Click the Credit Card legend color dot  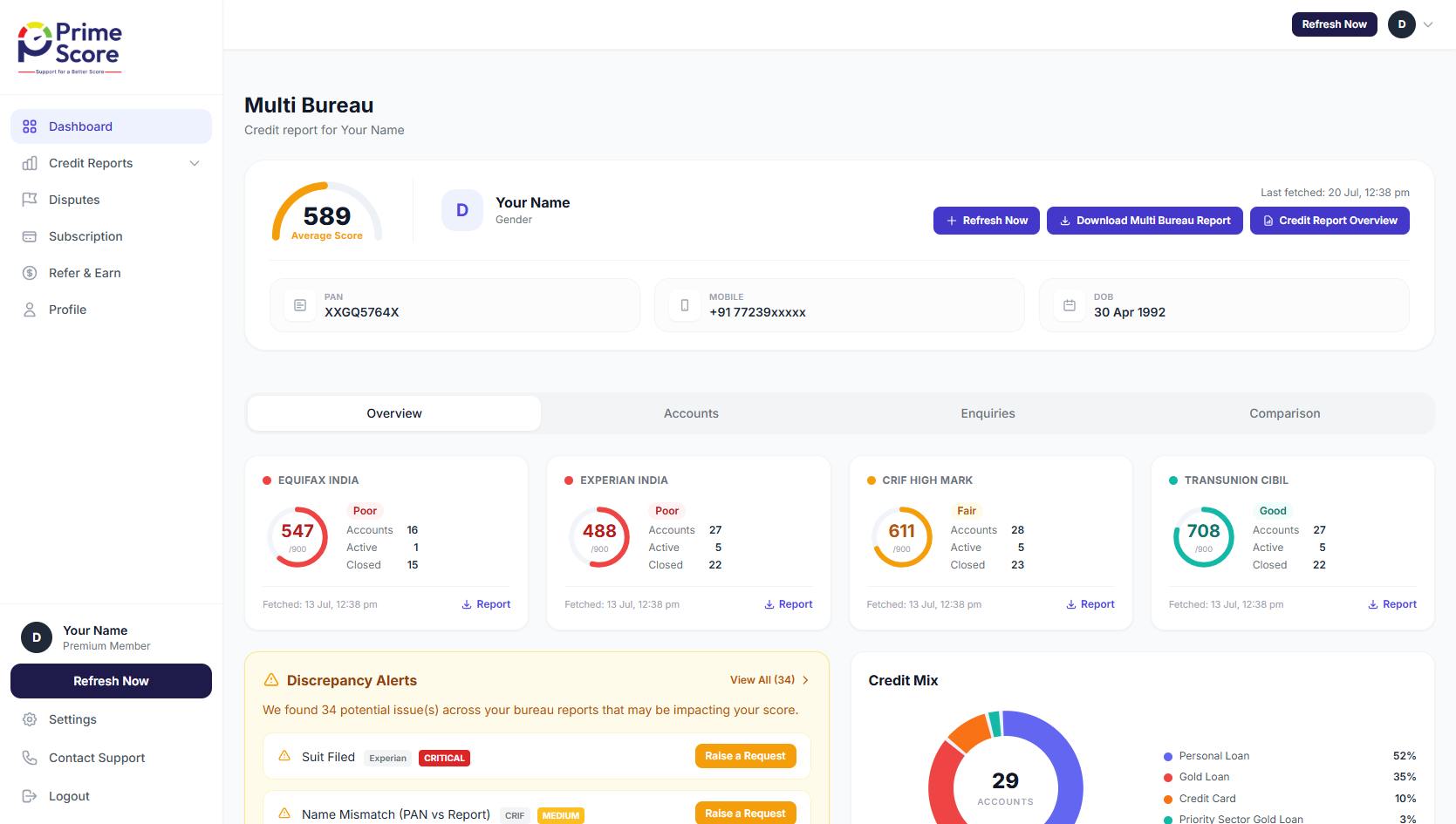1168,800
